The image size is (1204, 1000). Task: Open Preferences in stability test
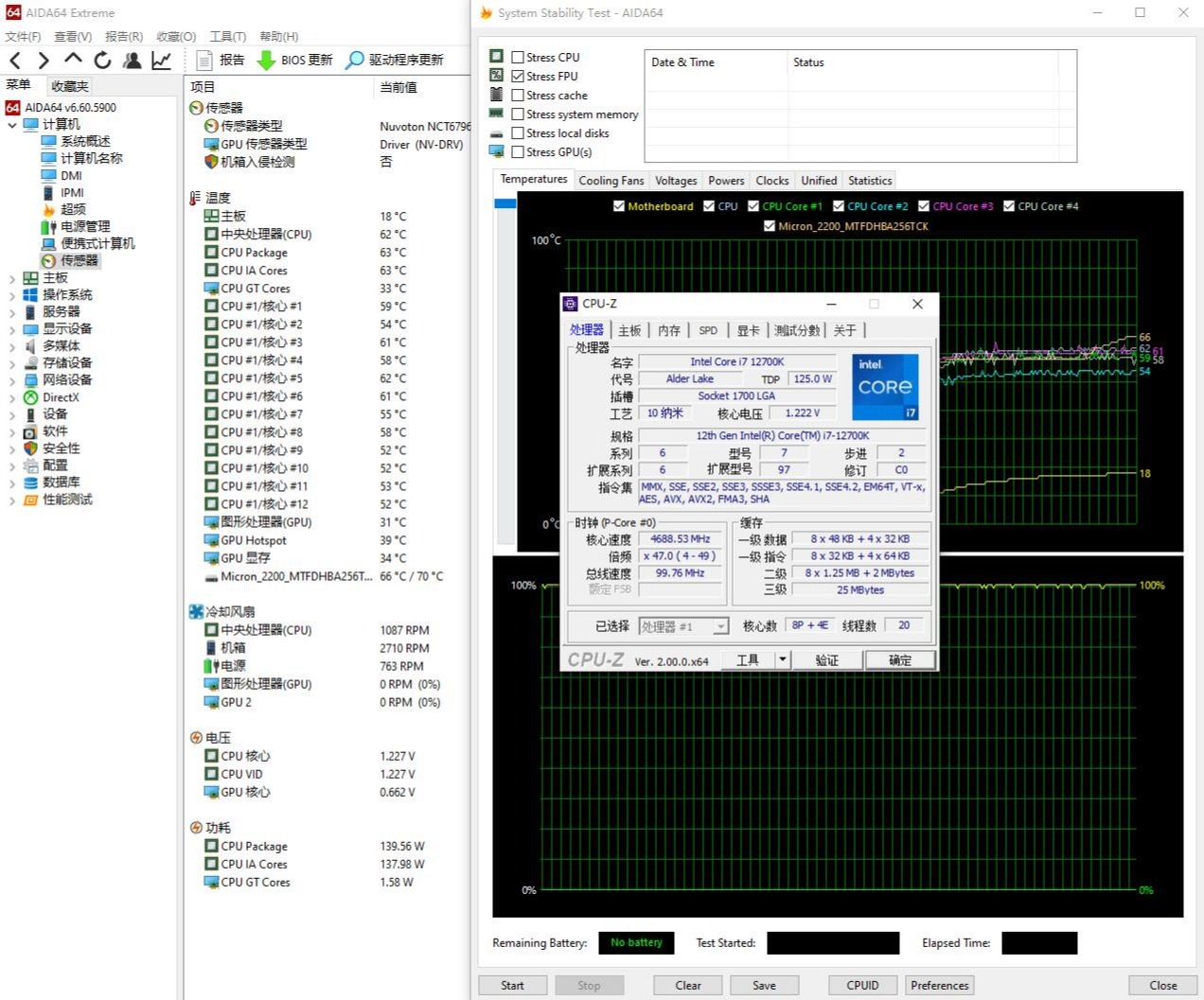940,985
